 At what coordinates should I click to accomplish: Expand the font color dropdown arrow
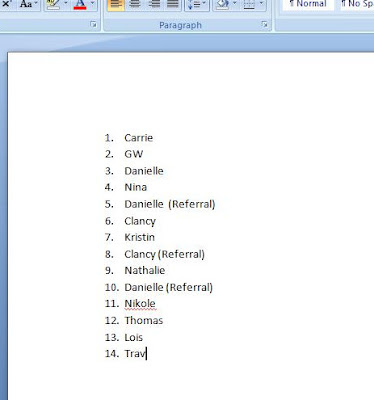(x=92, y=3)
